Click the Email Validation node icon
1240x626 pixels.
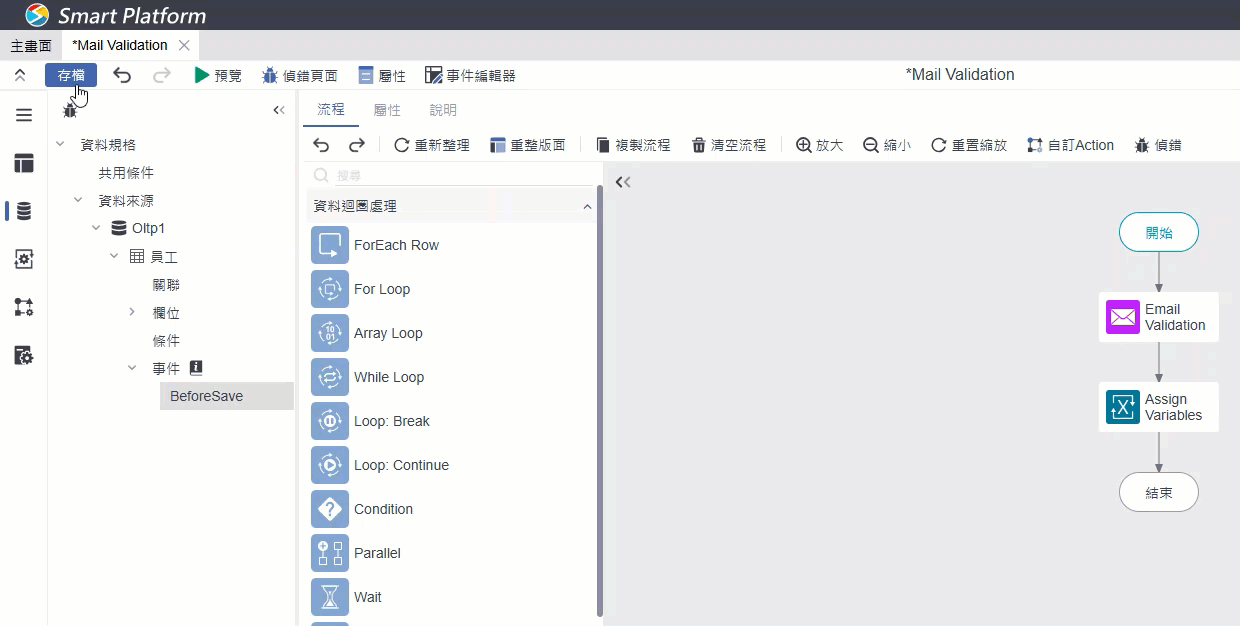click(x=1123, y=317)
